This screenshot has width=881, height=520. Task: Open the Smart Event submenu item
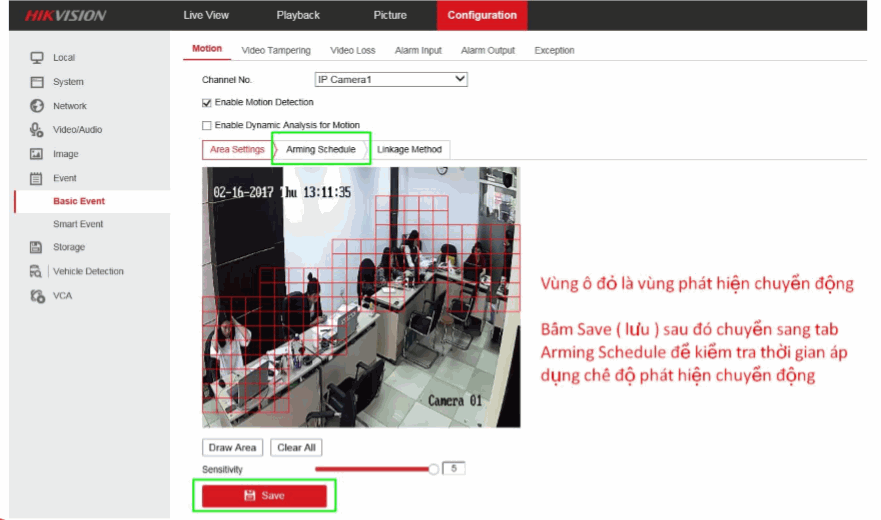coord(78,224)
